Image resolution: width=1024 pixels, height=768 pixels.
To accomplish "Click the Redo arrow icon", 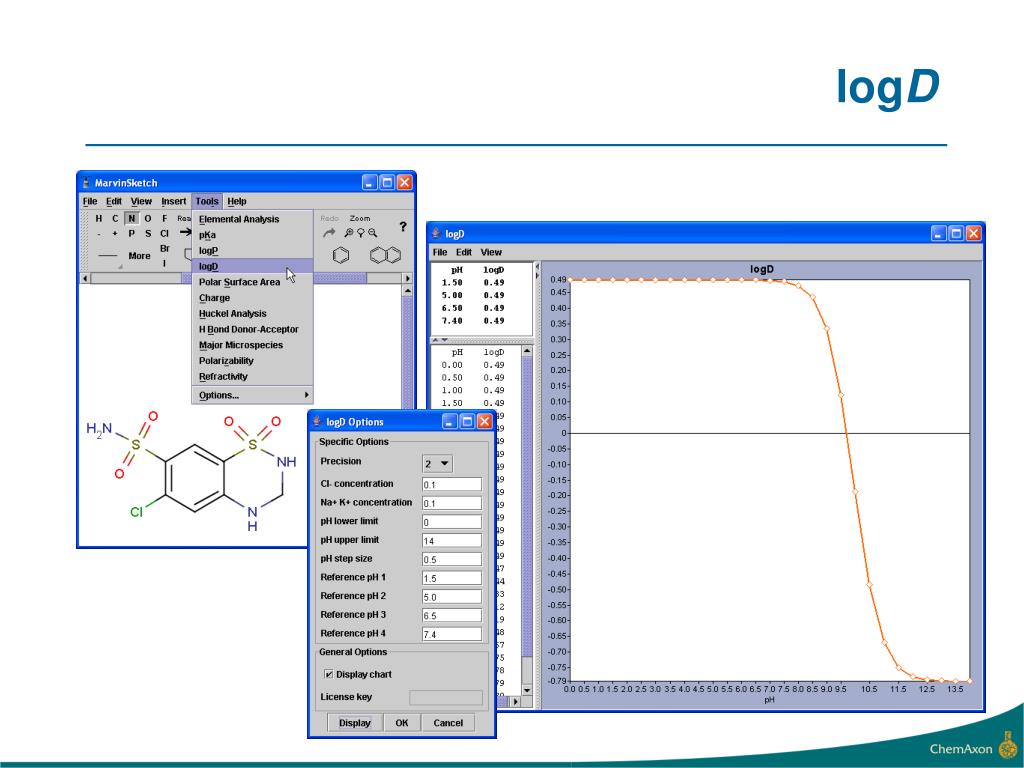I will pos(329,232).
